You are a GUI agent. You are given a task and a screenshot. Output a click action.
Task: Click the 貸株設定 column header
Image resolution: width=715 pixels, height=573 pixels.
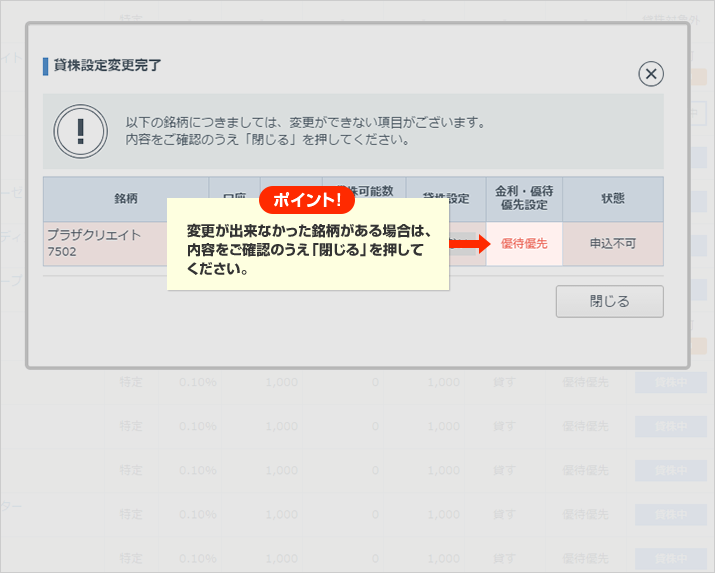pyautogui.click(x=446, y=199)
